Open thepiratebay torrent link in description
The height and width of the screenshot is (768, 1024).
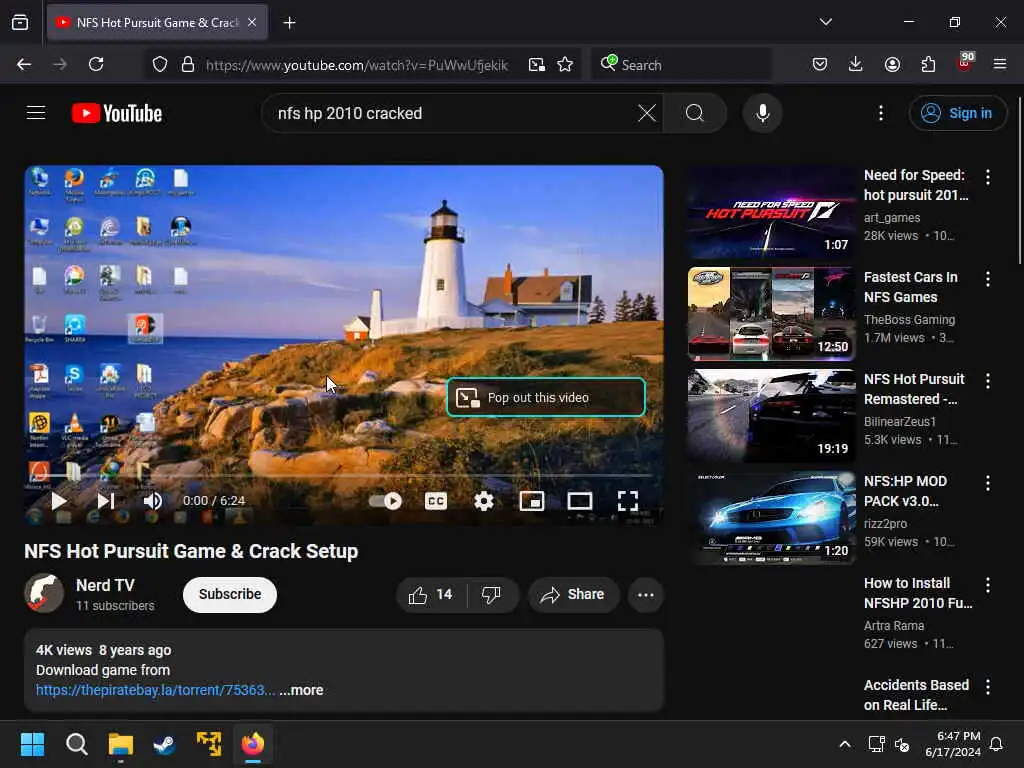coord(155,690)
